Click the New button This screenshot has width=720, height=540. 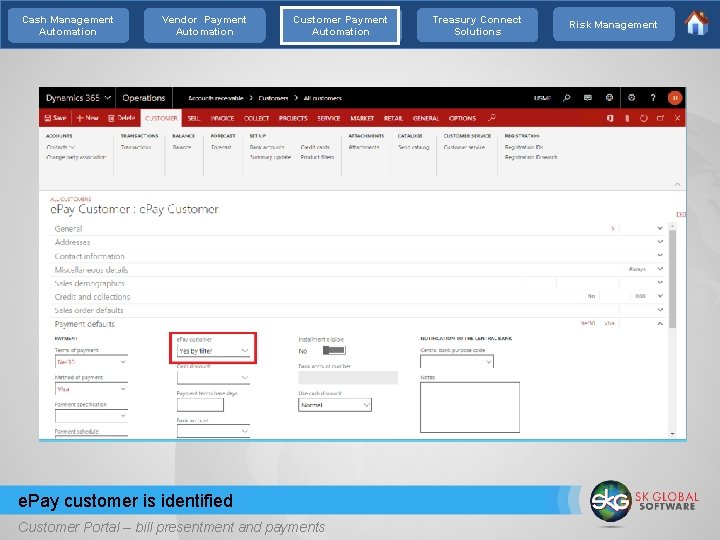point(87,118)
